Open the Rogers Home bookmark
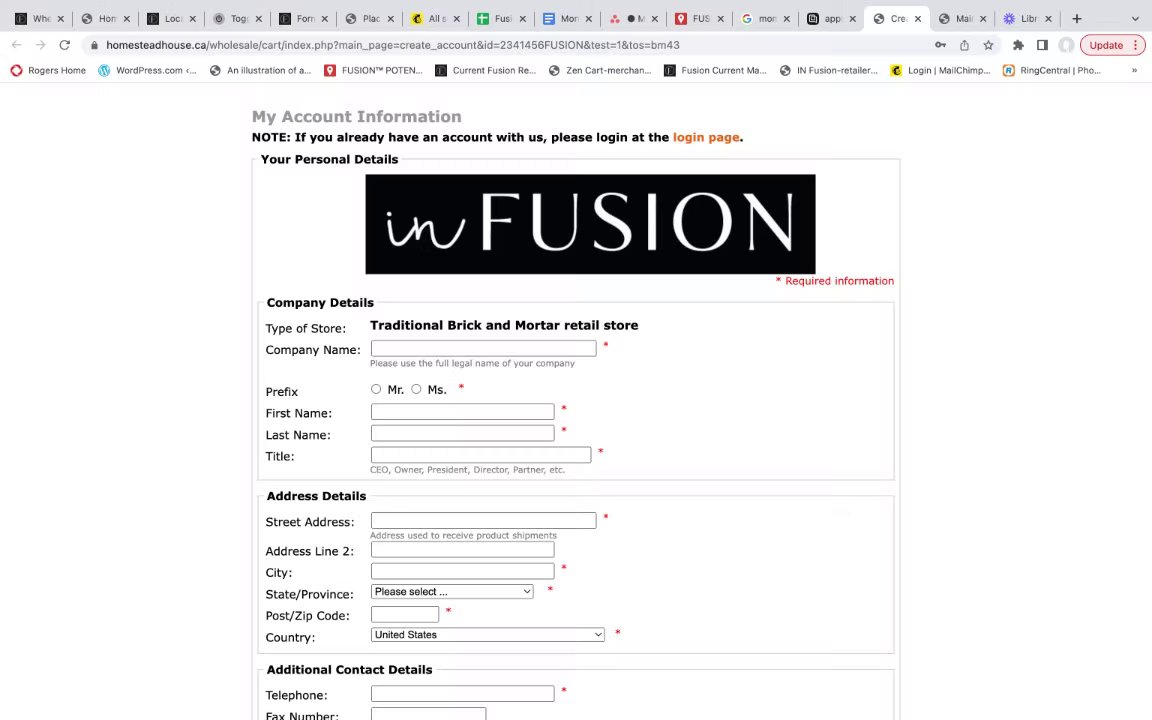Viewport: 1152px width, 720px height. pyautogui.click(x=48, y=71)
